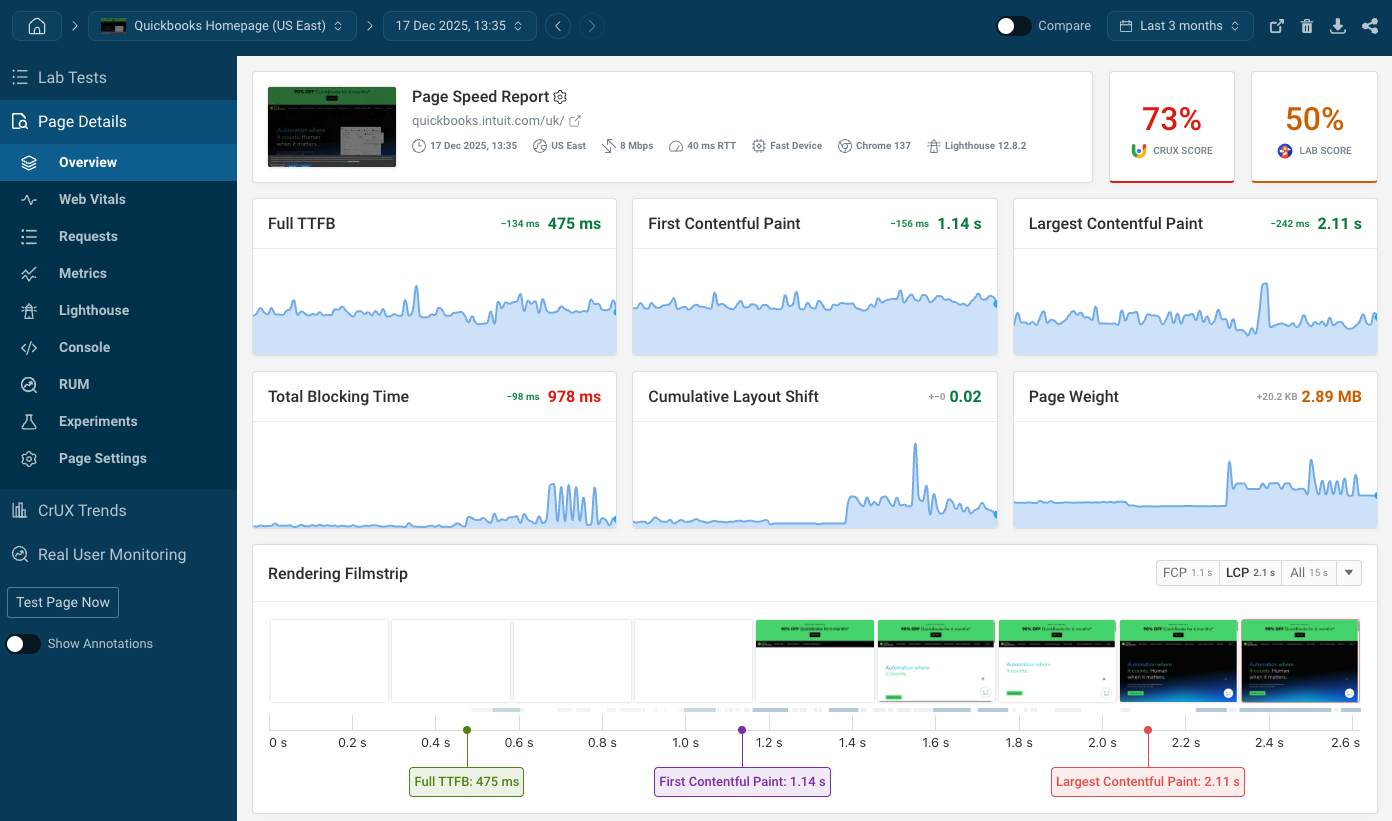This screenshot has height=821, width=1392.
Task: Turn on Show Annotations
Action: tap(24, 644)
